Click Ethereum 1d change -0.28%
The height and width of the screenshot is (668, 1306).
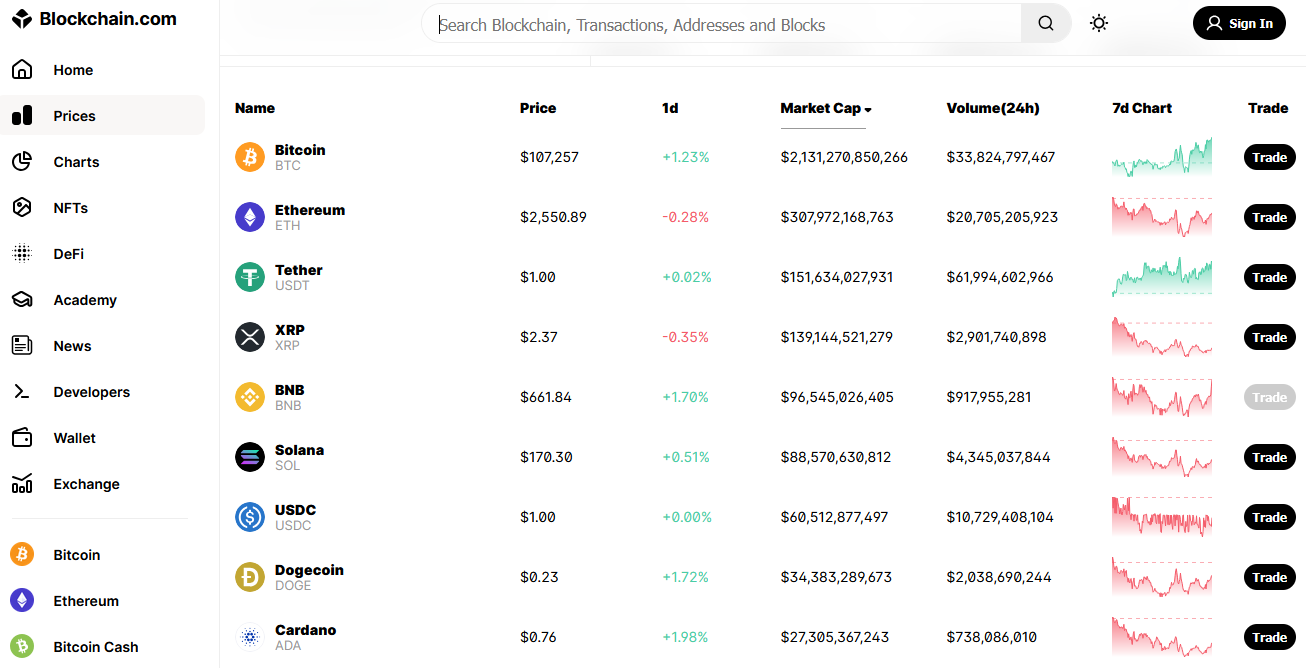pyautogui.click(x=685, y=217)
